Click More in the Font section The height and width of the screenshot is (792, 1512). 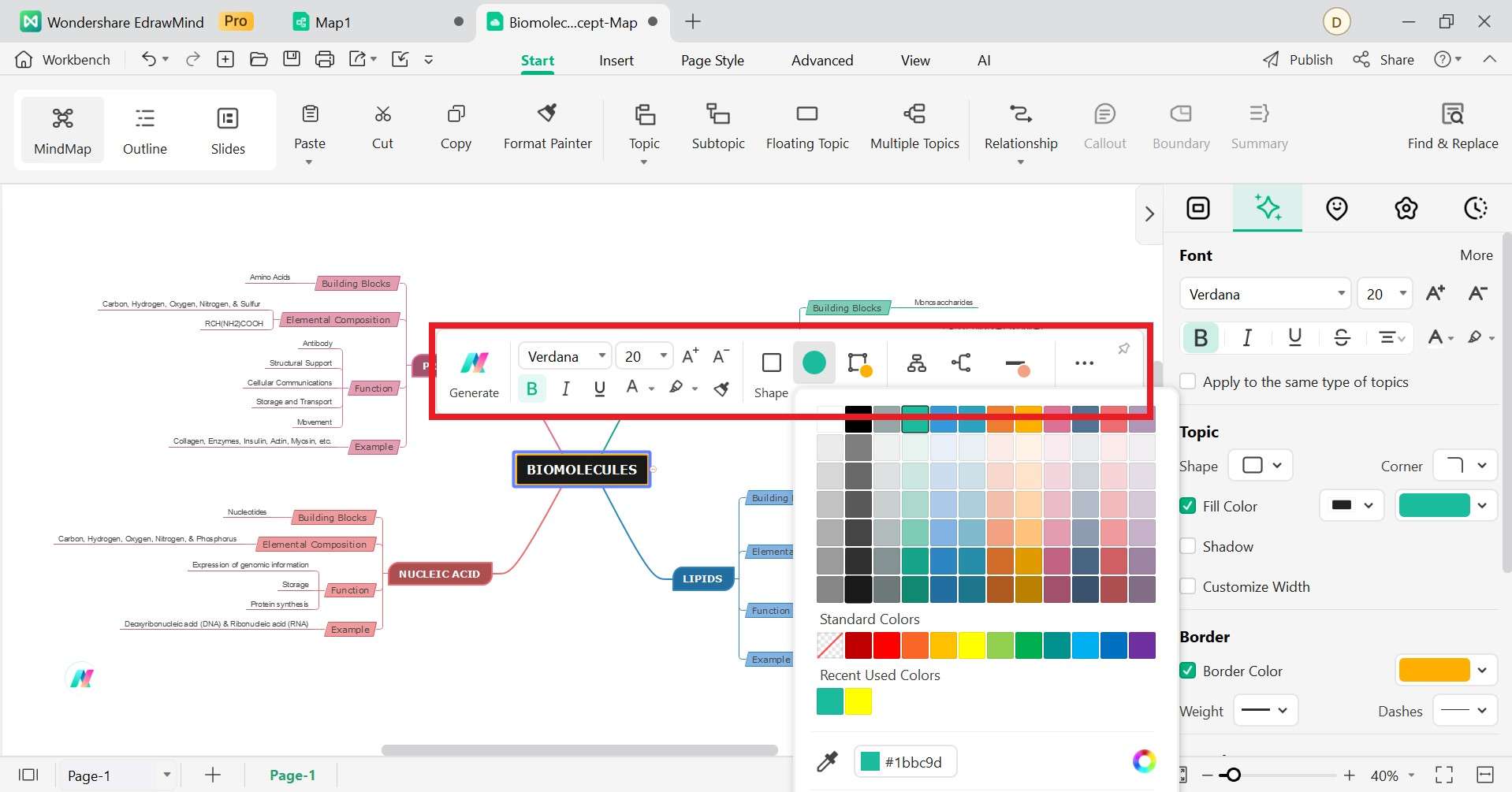[x=1476, y=255]
